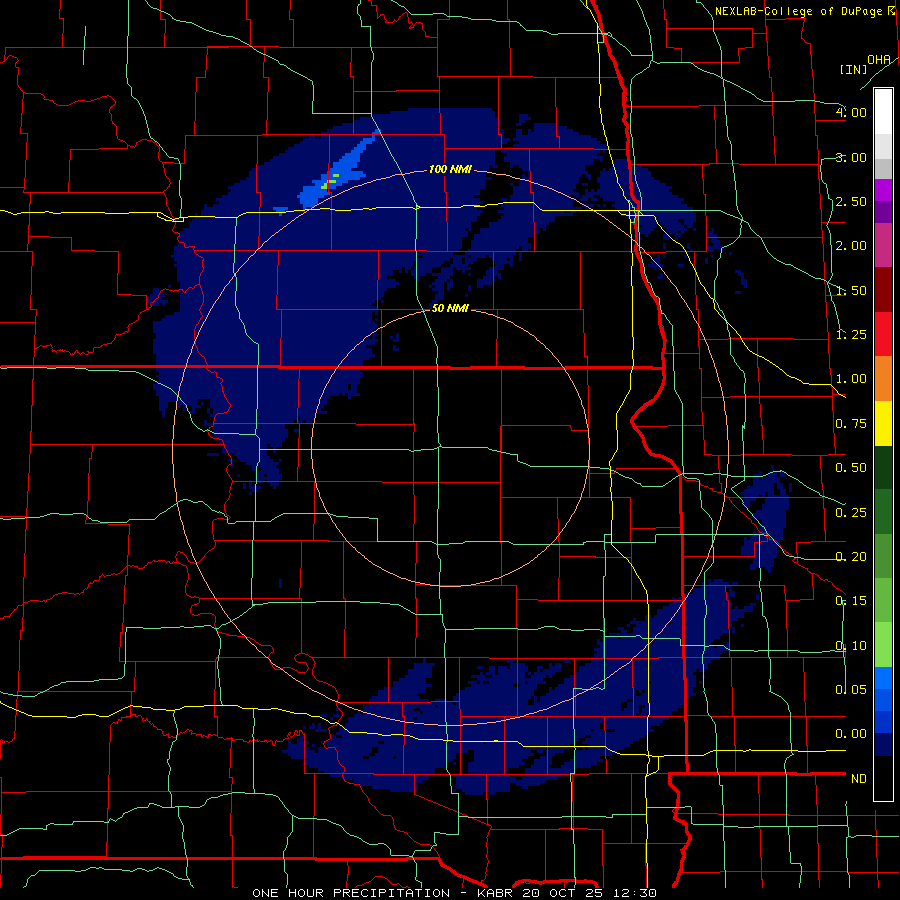The image size is (900, 900).
Task: Click the 0.00 legend value
Action: click(x=851, y=734)
